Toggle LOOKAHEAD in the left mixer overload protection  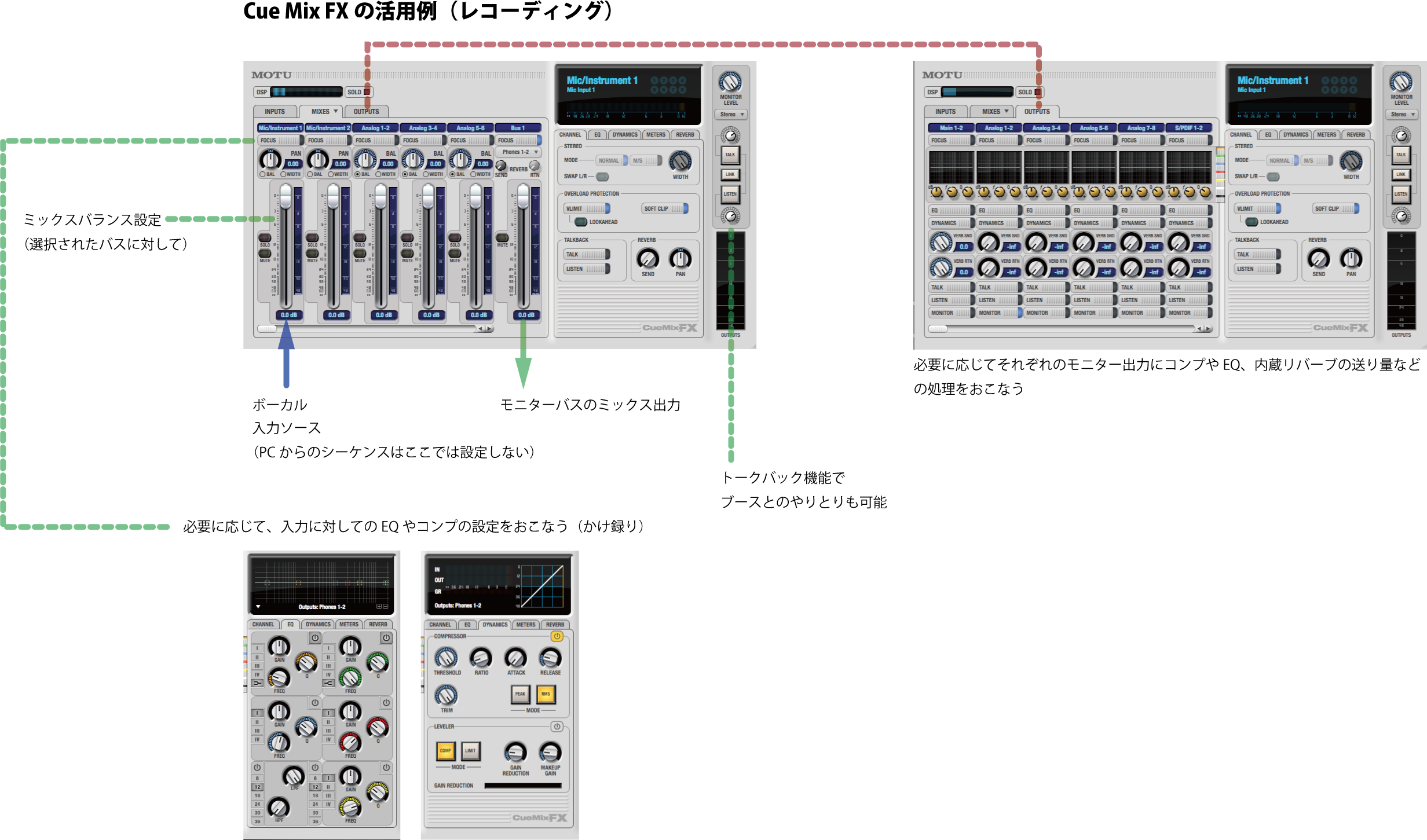(580, 222)
